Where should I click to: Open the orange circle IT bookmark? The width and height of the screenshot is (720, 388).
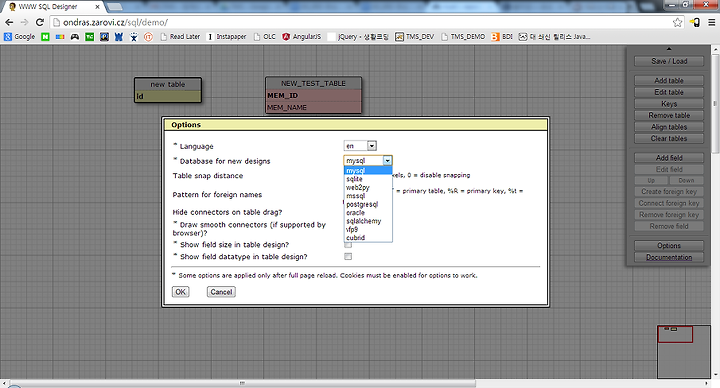[x=148, y=37]
